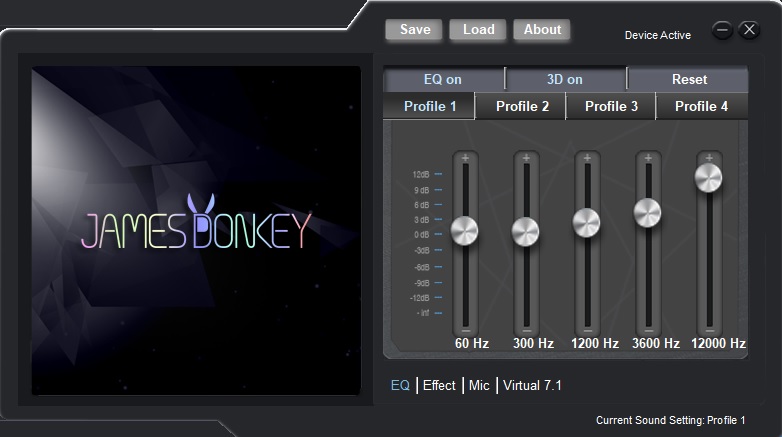
Task: Click the plus icon above 3600 Hz slider
Action: [648, 158]
